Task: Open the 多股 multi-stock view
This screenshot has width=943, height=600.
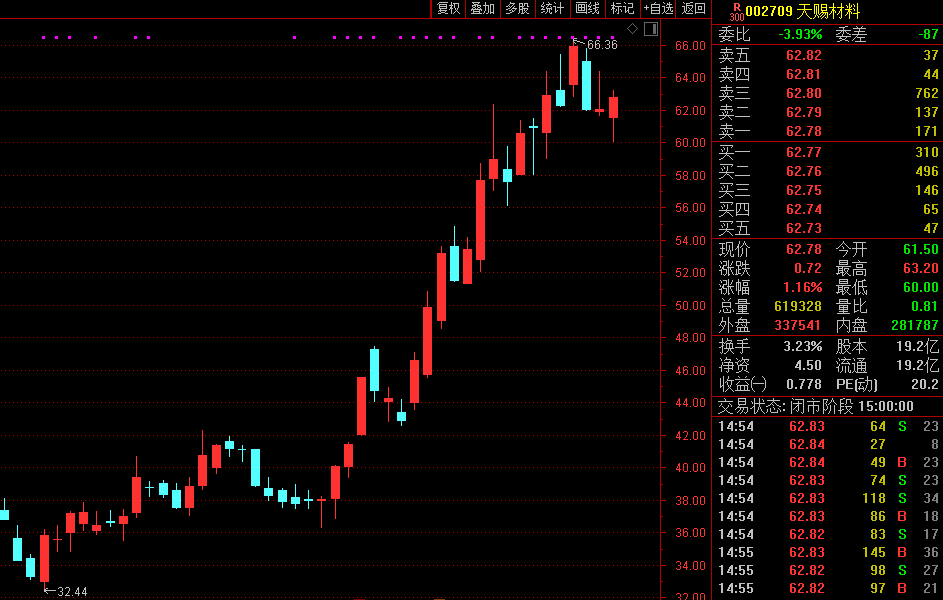Action: [x=517, y=9]
